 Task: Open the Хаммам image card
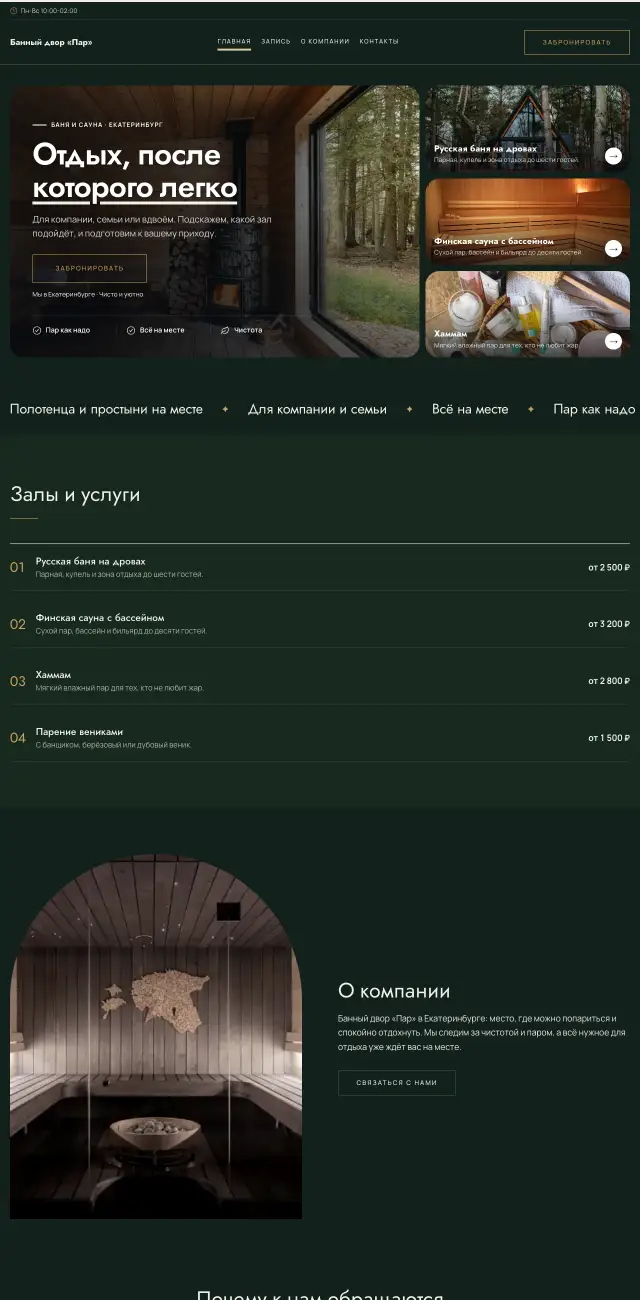pos(528,314)
